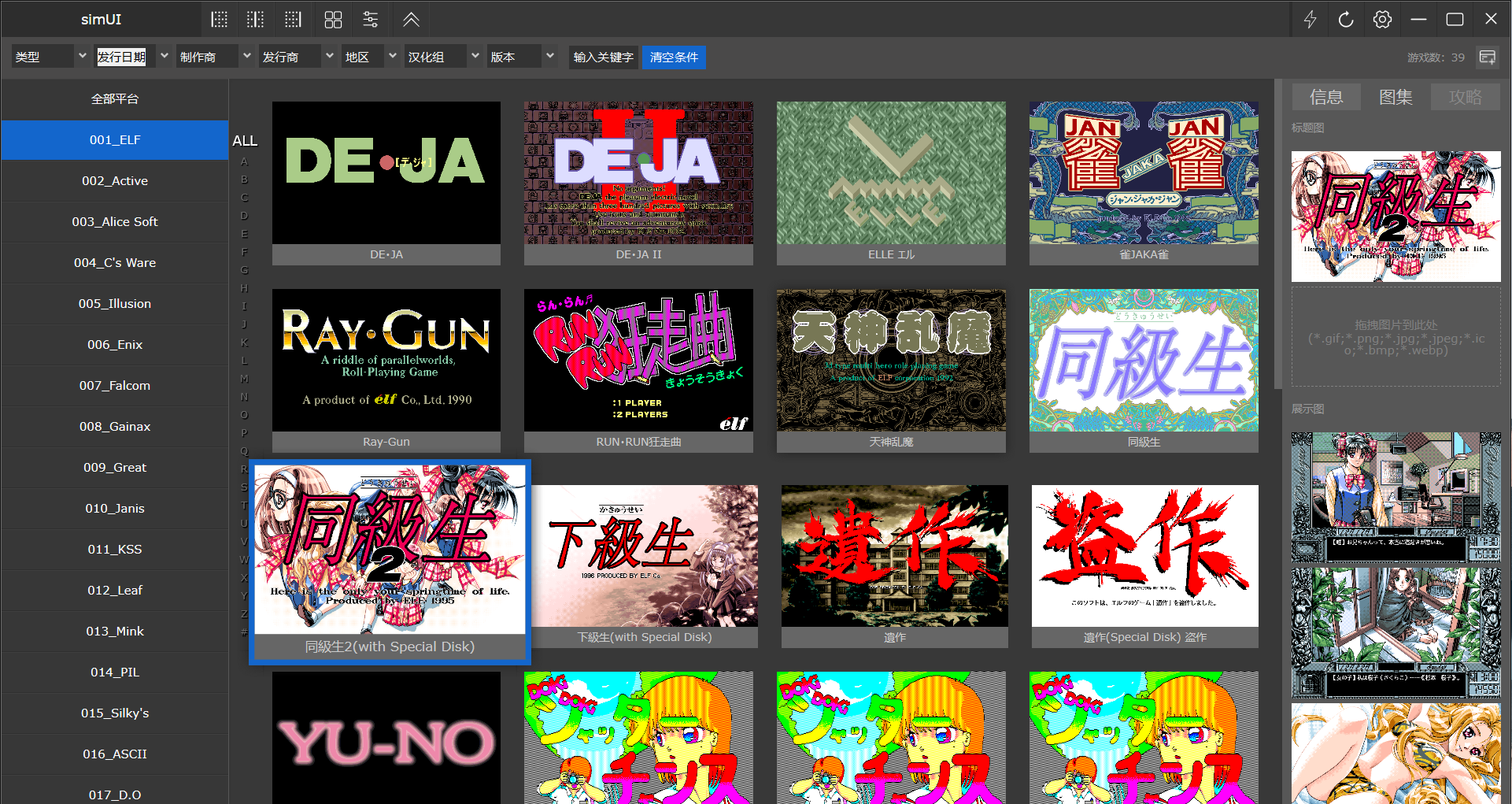The image size is (1512, 804).
Task: Open the 类型 dropdown
Action: 50,57
